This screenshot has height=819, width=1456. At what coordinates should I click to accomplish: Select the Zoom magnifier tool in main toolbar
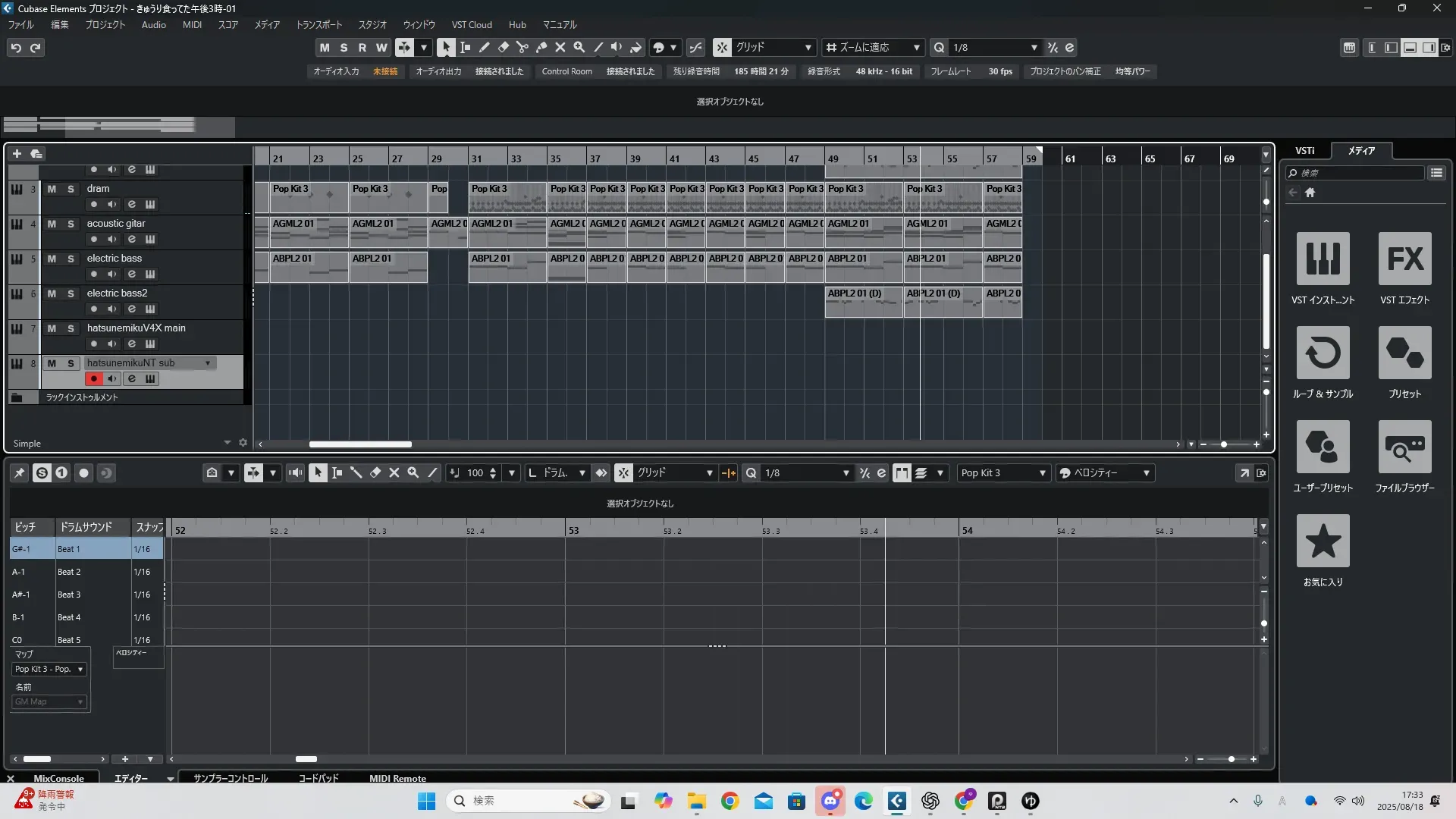579,47
